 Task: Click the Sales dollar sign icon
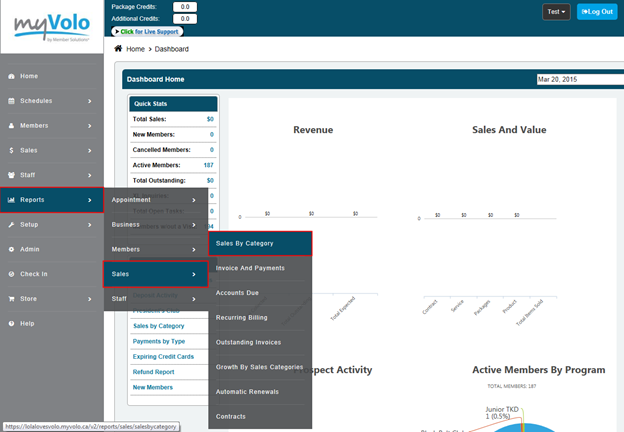pyautogui.click(x=11, y=150)
